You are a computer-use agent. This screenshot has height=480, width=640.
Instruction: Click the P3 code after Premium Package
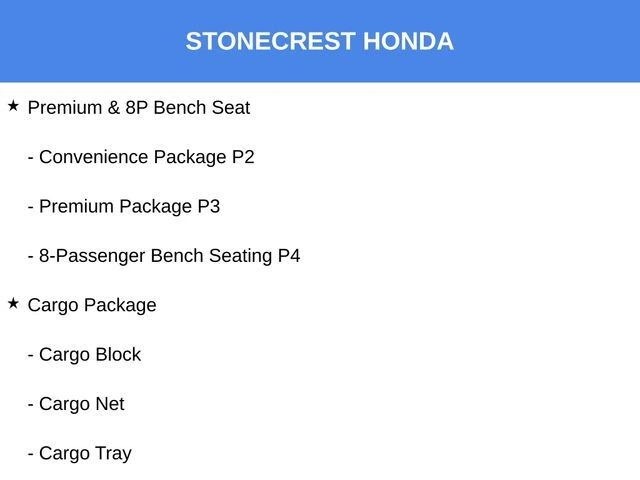click(208, 206)
